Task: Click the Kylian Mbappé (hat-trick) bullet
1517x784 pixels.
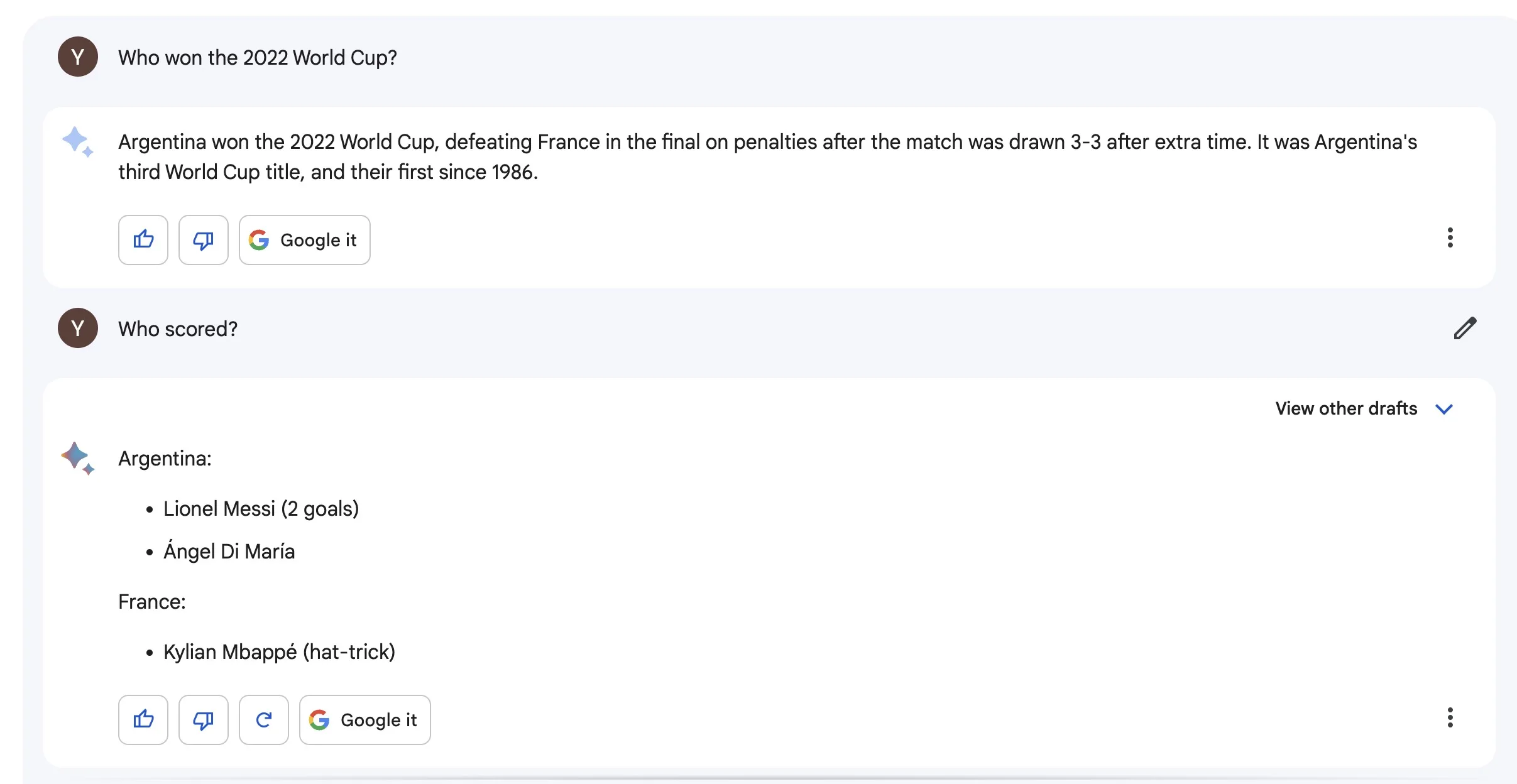Action: tap(279, 652)
